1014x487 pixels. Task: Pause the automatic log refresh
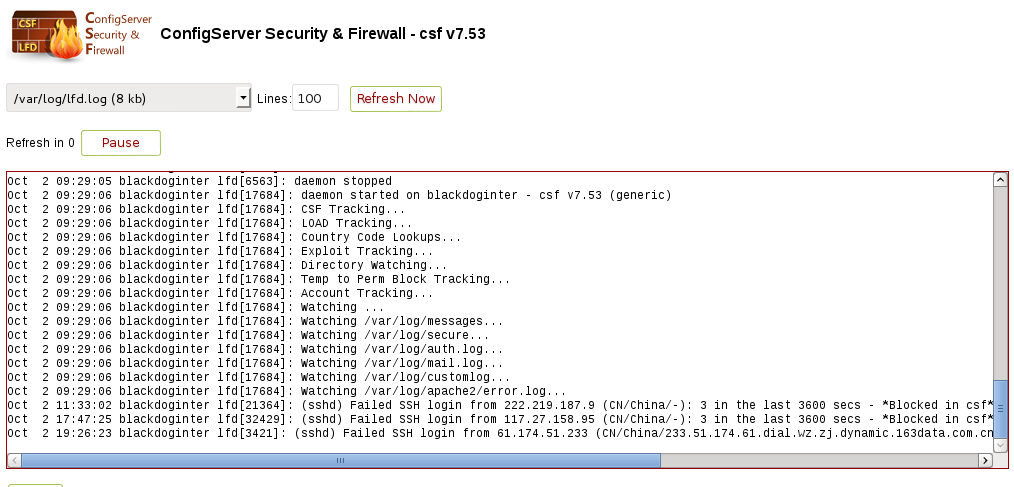[x=121, y=143]
